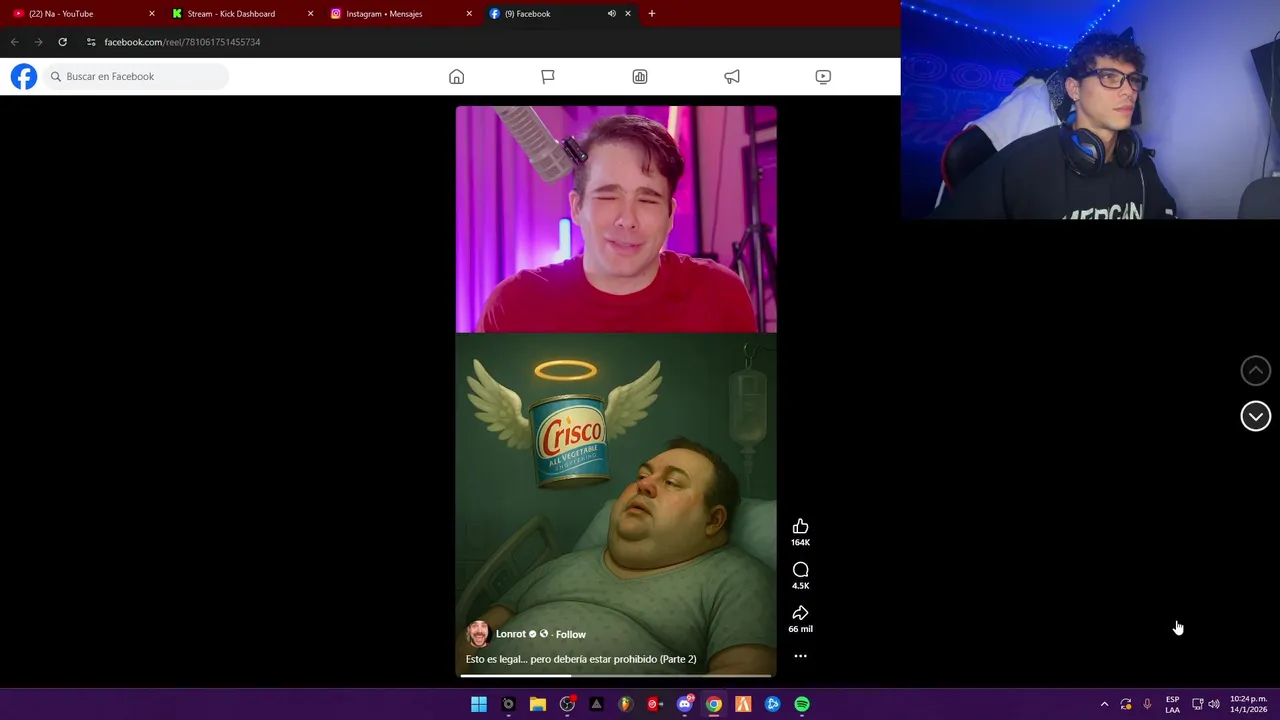Go to the Facebook Home (Inicio) icon

tap(456, 77)
